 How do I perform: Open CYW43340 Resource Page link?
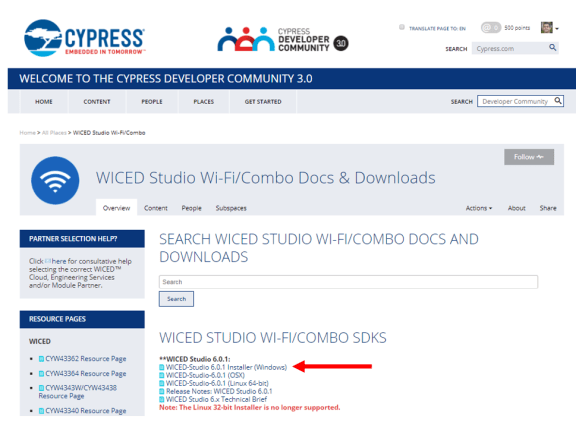point(86,411)
